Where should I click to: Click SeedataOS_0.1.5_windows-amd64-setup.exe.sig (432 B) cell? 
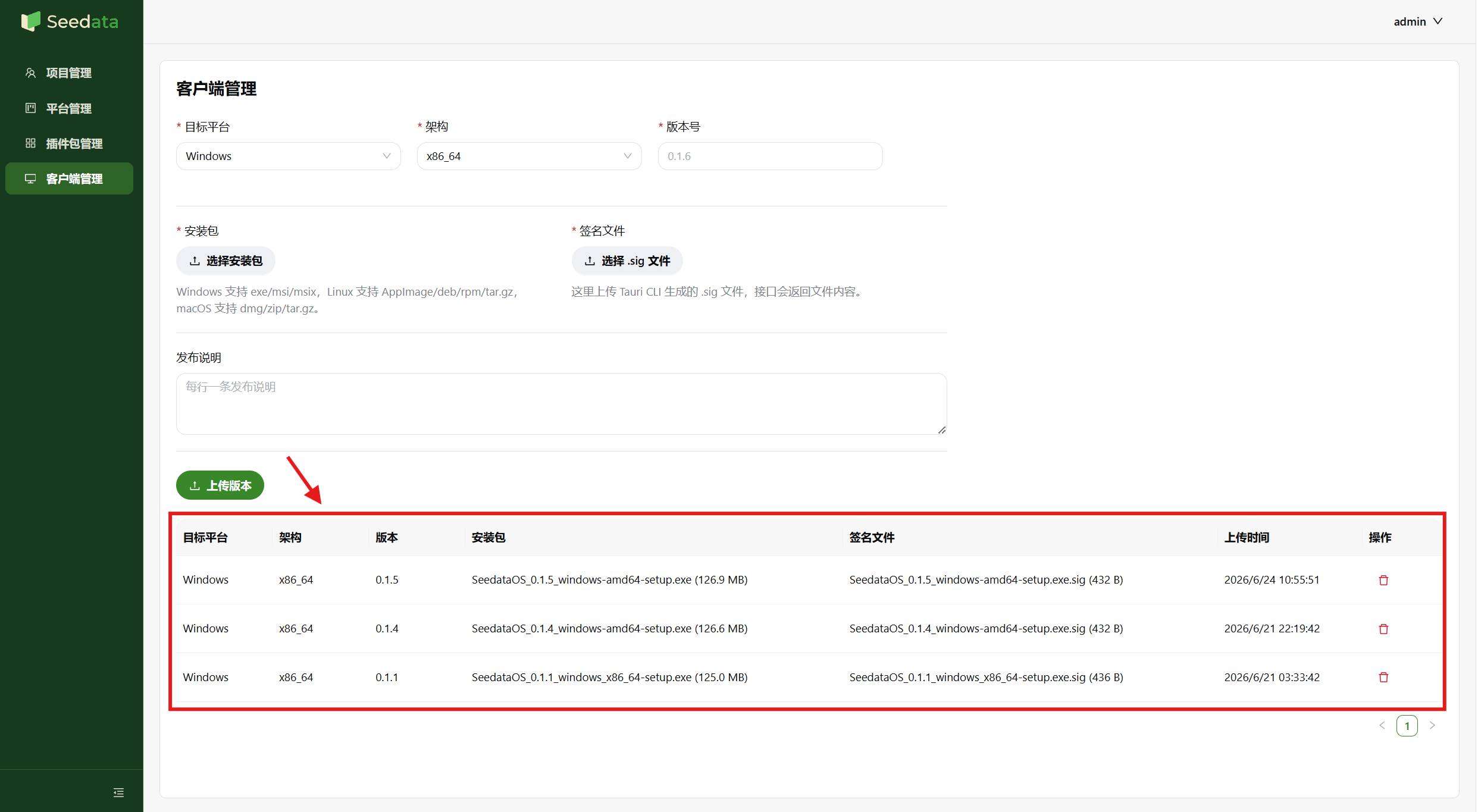coord(986,579)
